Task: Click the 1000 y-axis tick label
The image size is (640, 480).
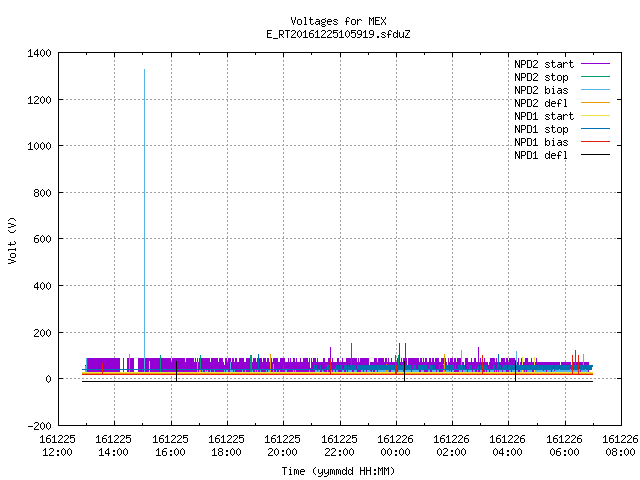Action: click(40, 146)
